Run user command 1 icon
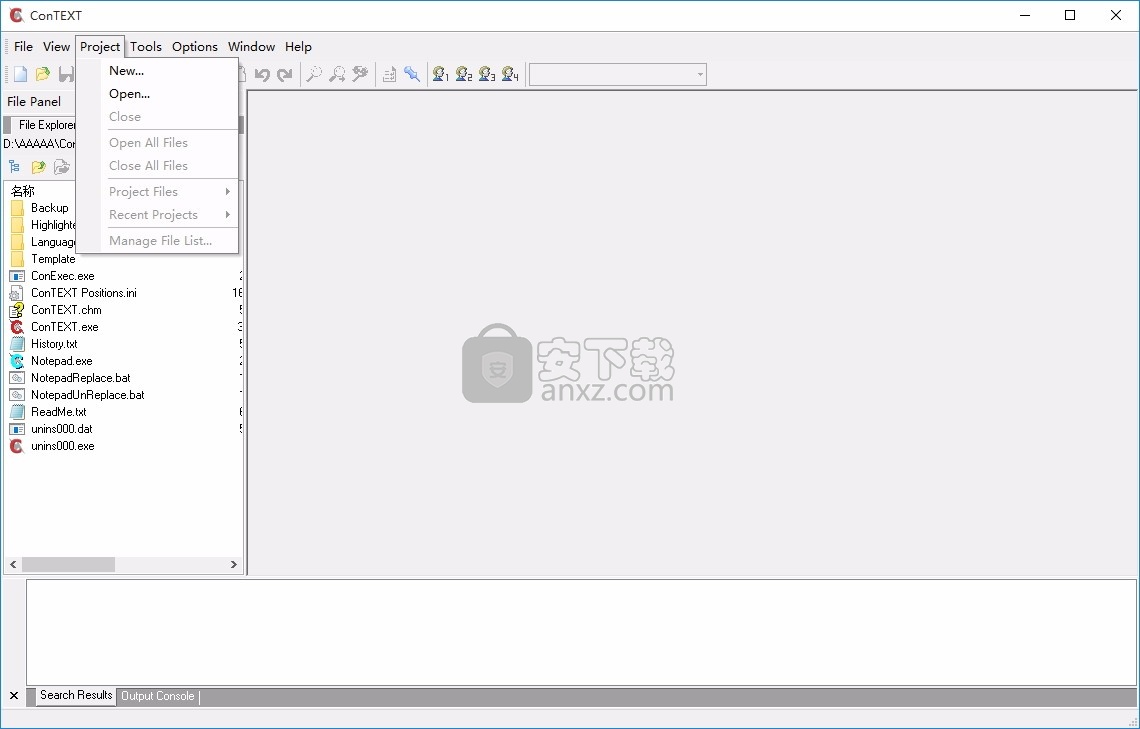Screen dimensions: 1140x729 coord(441,74)
